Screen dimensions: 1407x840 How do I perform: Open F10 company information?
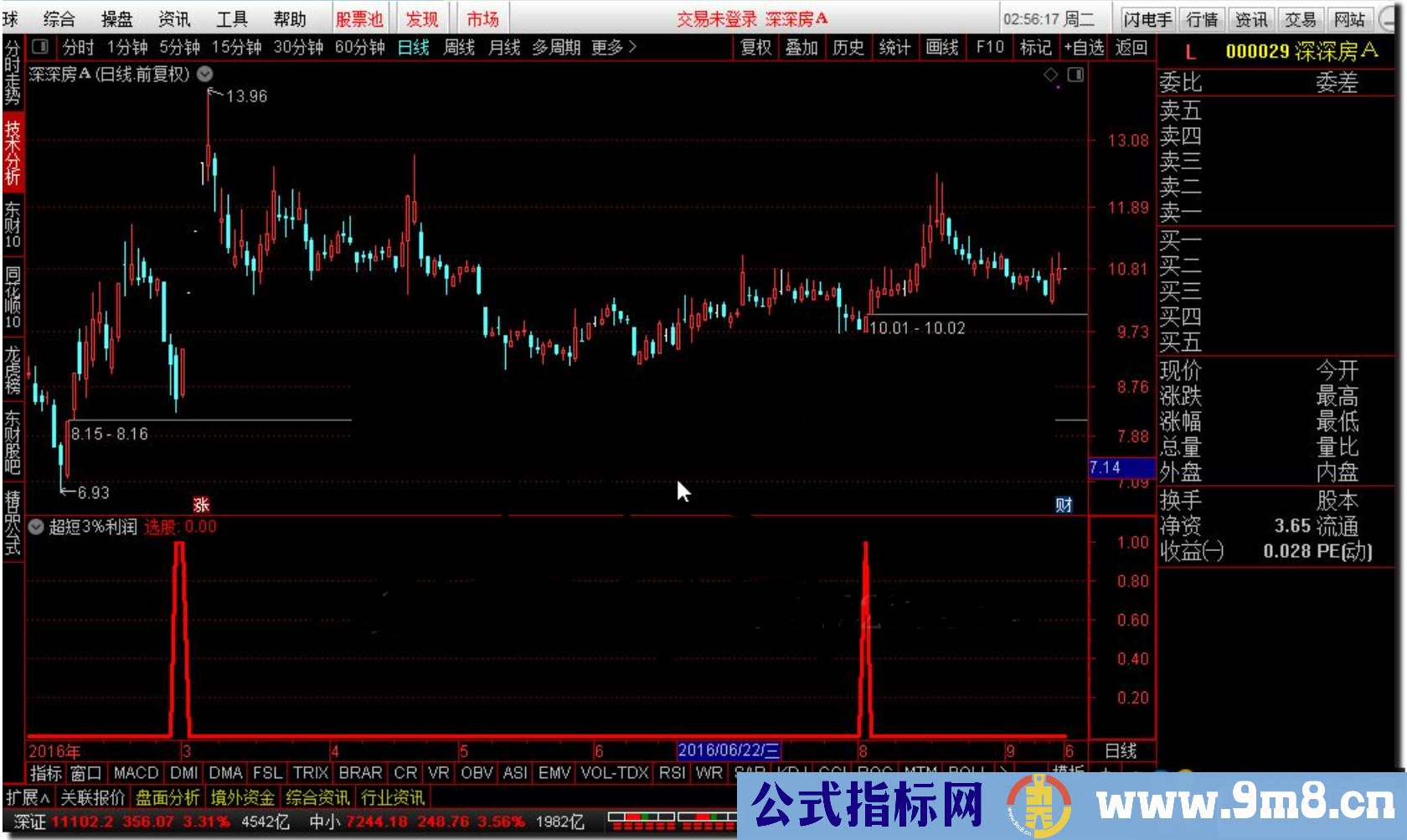coord(990,48)
